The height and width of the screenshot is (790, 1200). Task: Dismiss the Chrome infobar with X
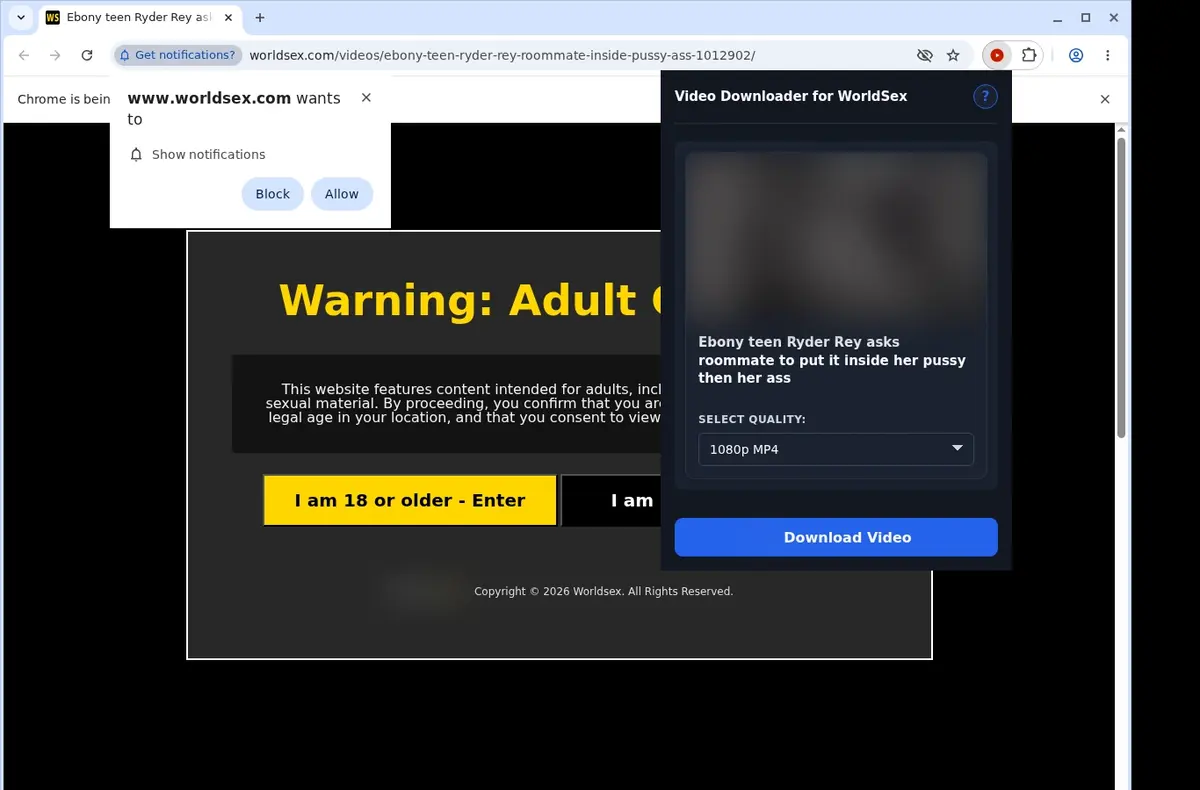pyautogui.click(x=1105, y=99)
